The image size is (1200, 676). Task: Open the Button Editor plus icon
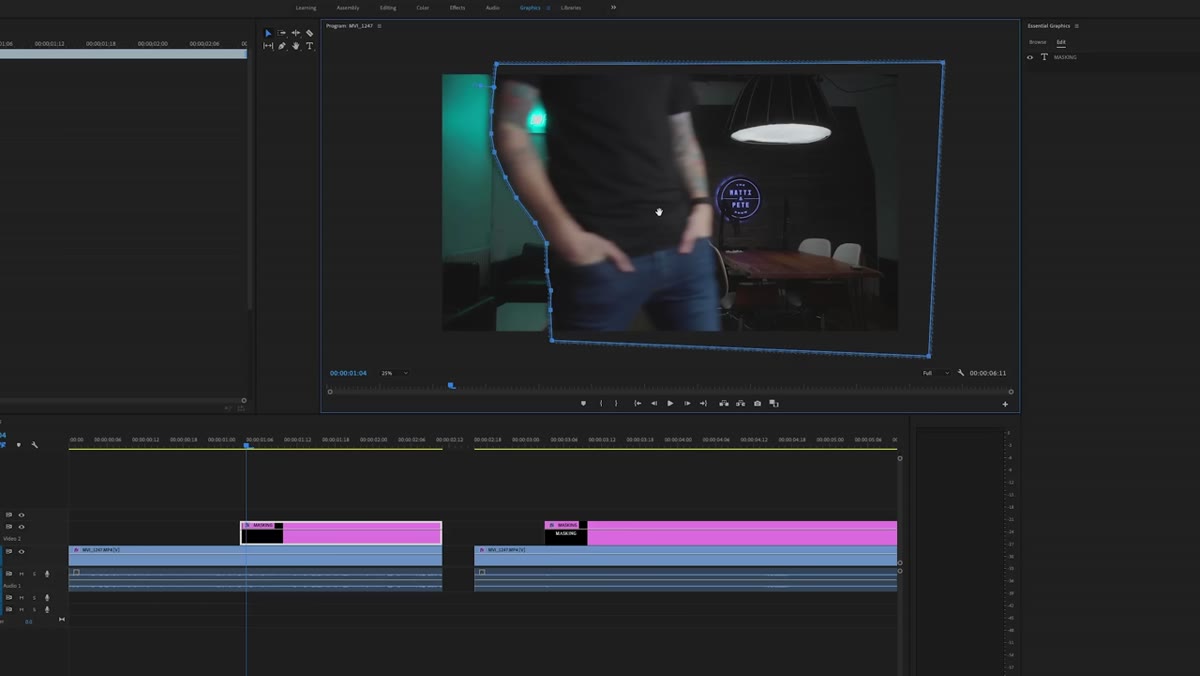pyautogui.click(x=1005, y=404)
